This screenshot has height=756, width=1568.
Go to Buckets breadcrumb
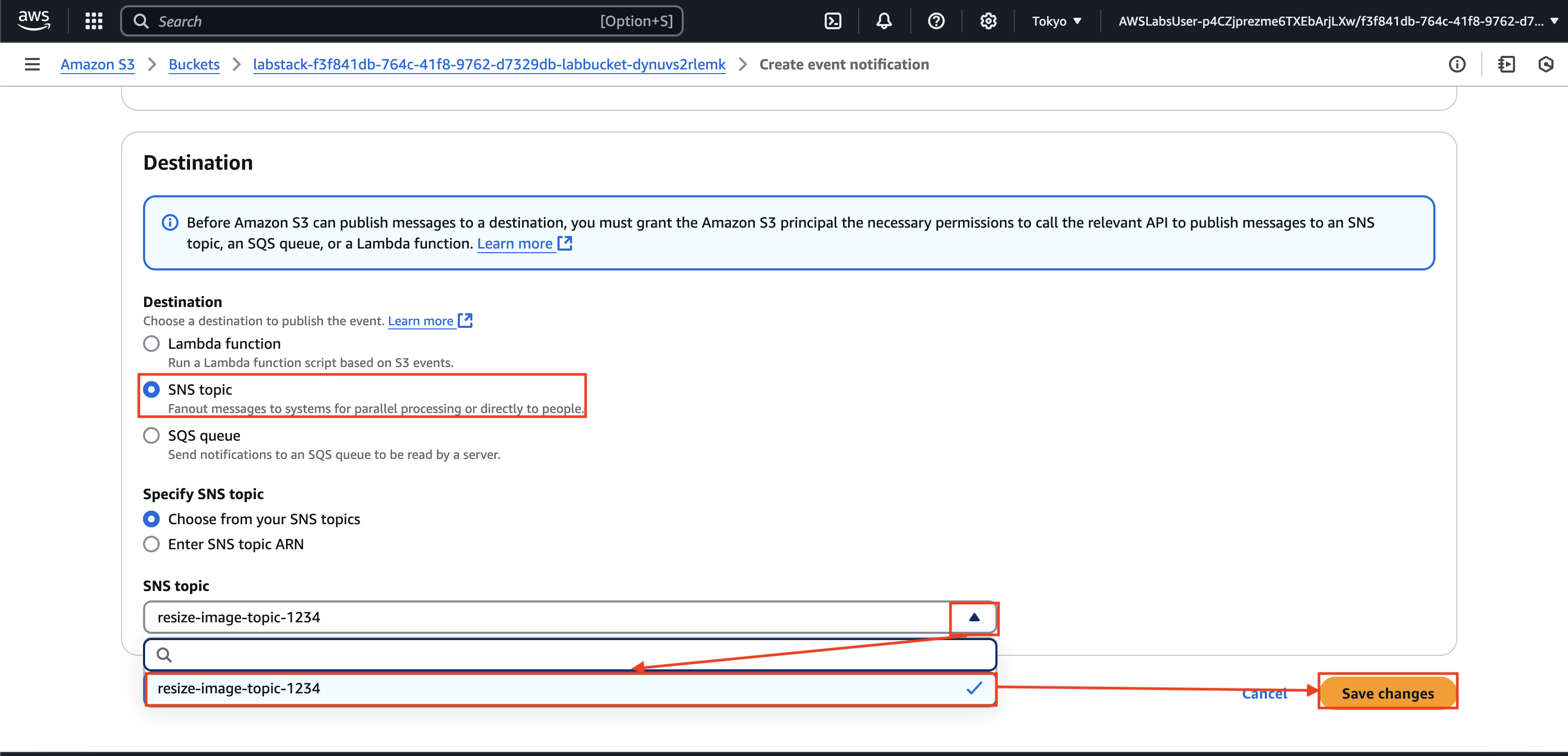194,65
